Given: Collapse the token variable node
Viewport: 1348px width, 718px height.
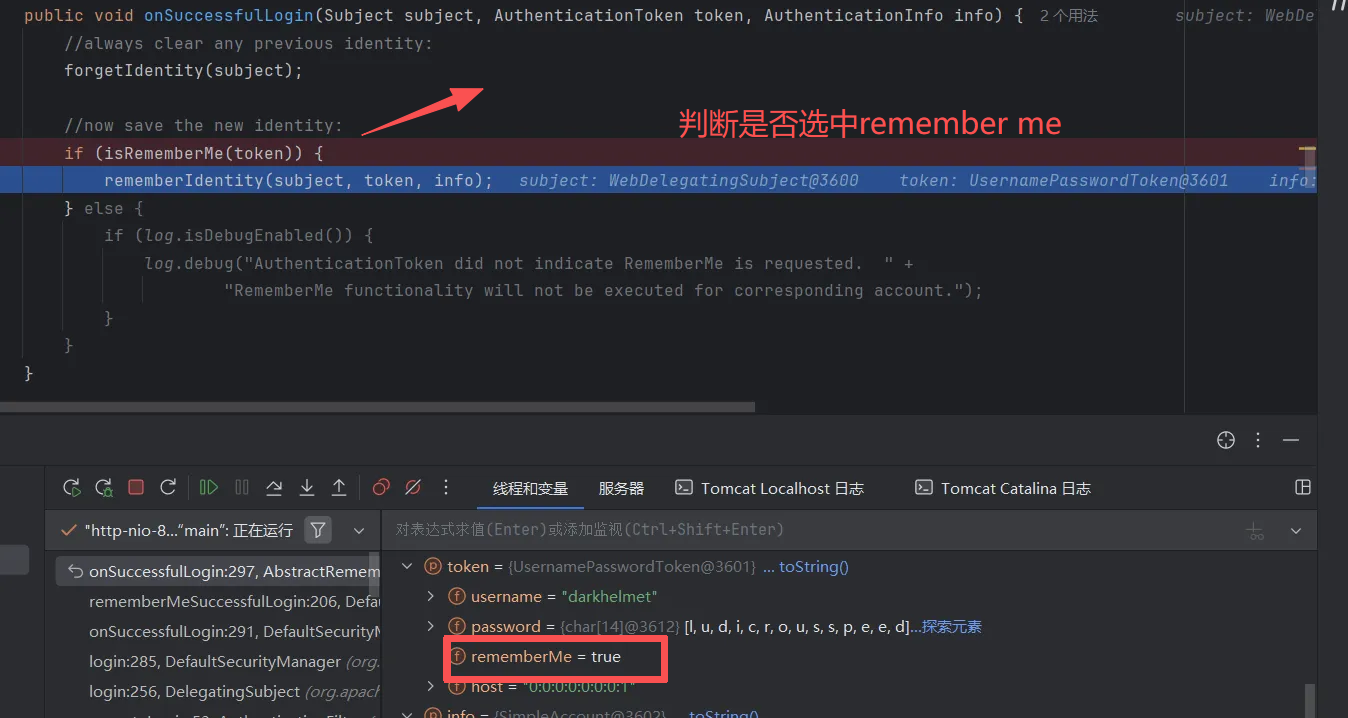Looking at the screenshot, I should [x=407, y=567].
